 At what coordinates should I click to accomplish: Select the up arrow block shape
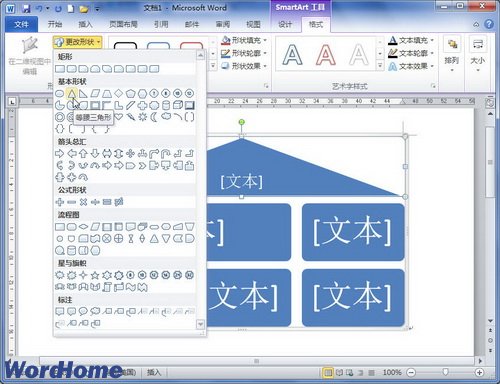83,154
